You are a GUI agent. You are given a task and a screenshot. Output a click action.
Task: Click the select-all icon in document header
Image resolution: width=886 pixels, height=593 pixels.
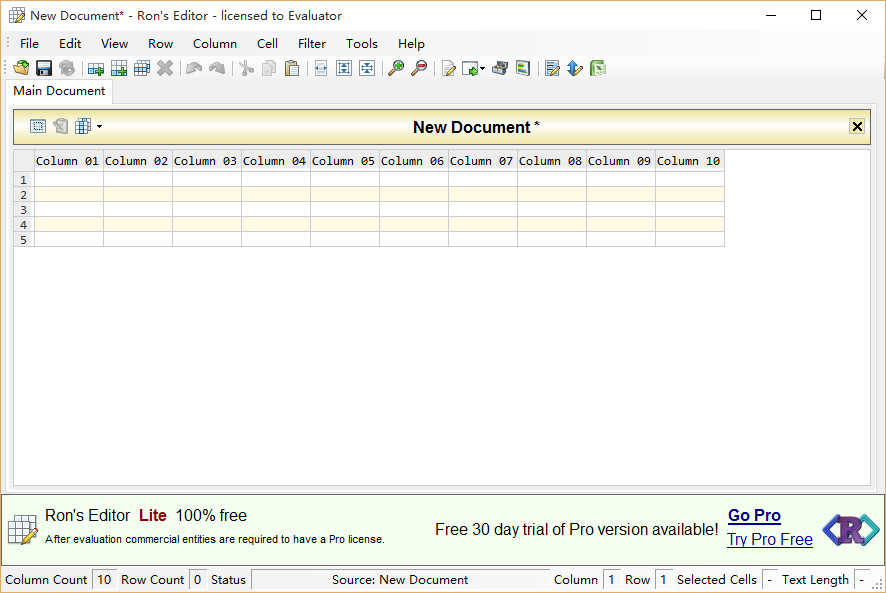(x=38, y=127)
